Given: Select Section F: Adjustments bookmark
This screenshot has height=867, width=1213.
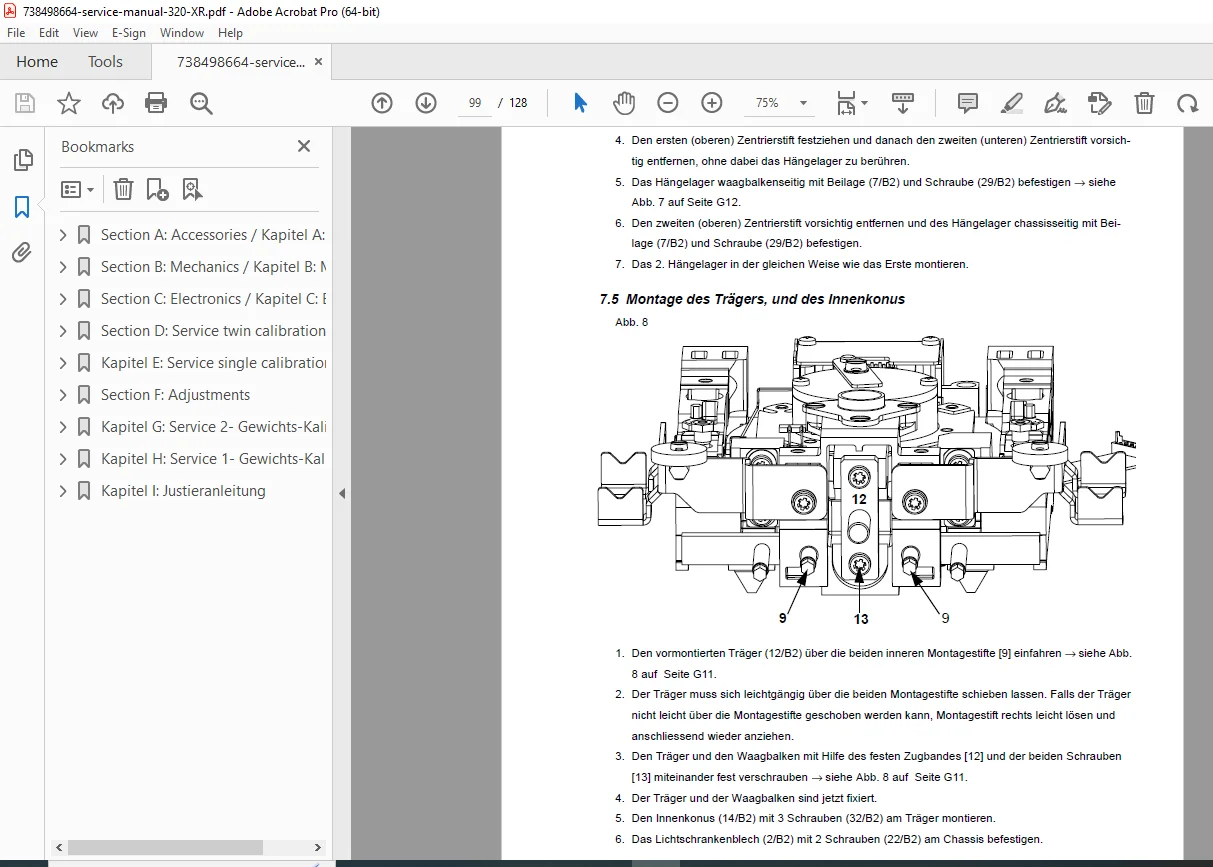Looking at the screenshot, I should 175,395.
